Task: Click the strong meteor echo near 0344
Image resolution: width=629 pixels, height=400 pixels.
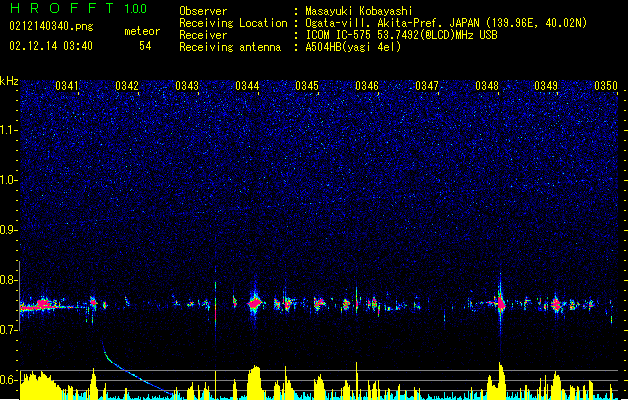Action: 254,303
